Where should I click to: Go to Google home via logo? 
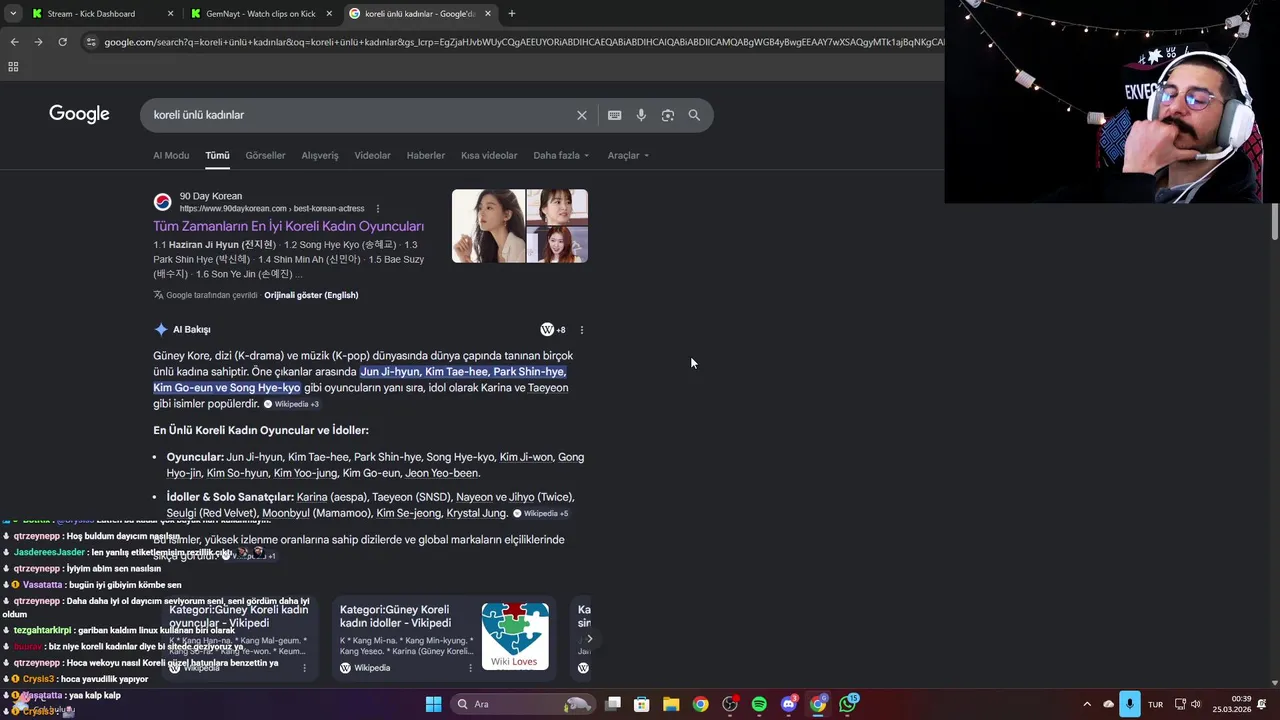tap(79, 114)
